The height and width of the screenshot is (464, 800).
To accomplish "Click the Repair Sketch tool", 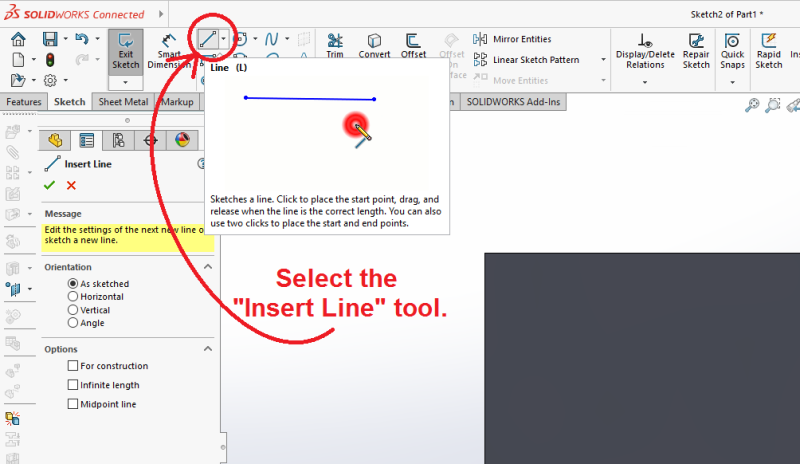I will [696, 51].
